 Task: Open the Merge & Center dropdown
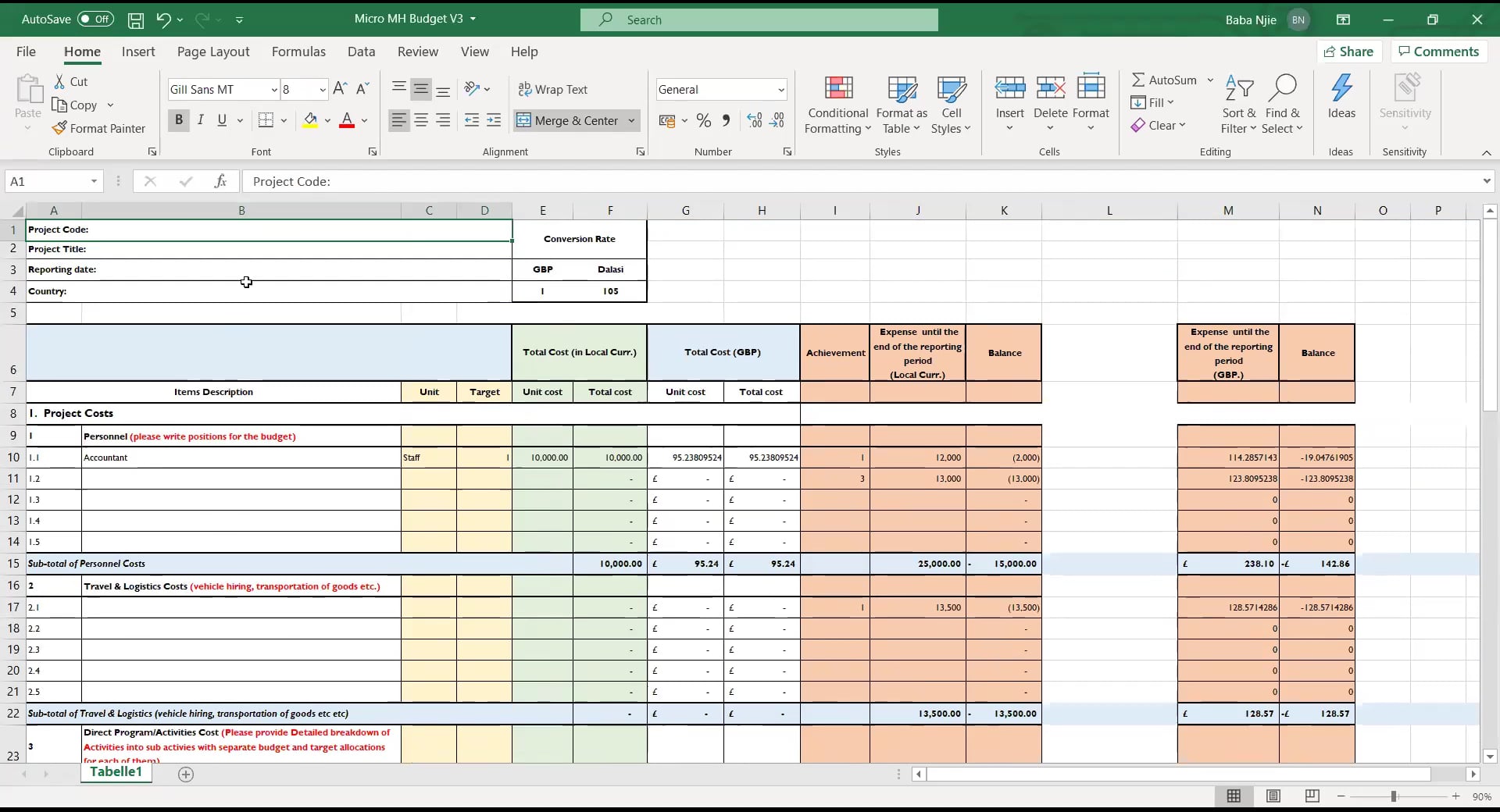tap(632, 120)
